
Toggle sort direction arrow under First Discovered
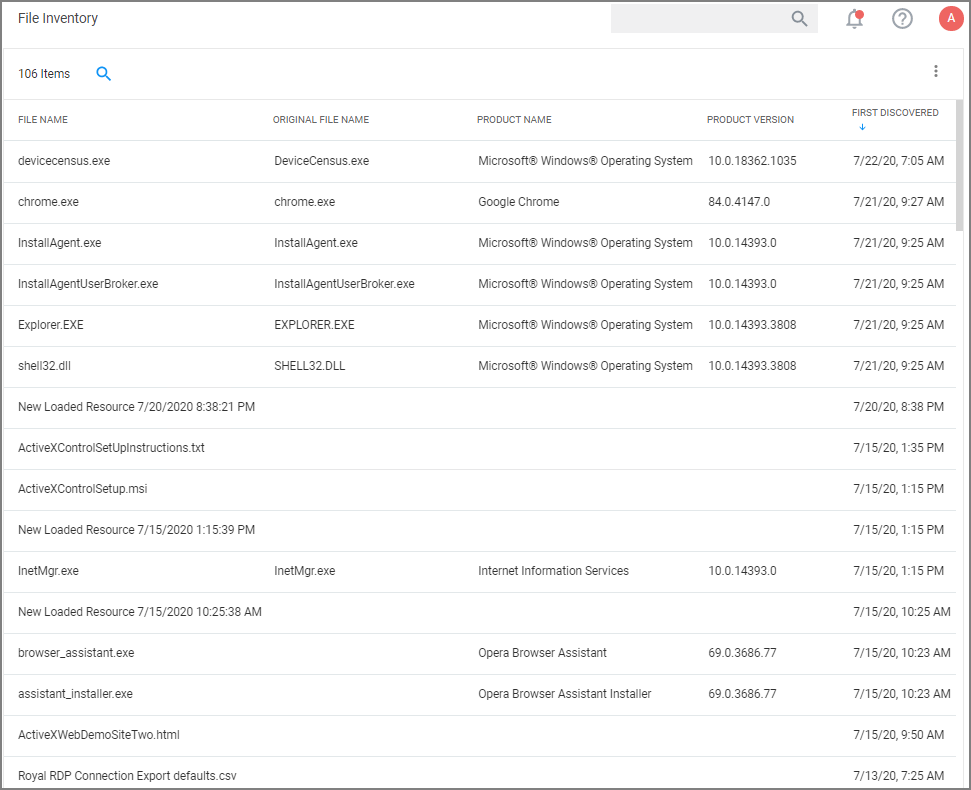point(862,128)
